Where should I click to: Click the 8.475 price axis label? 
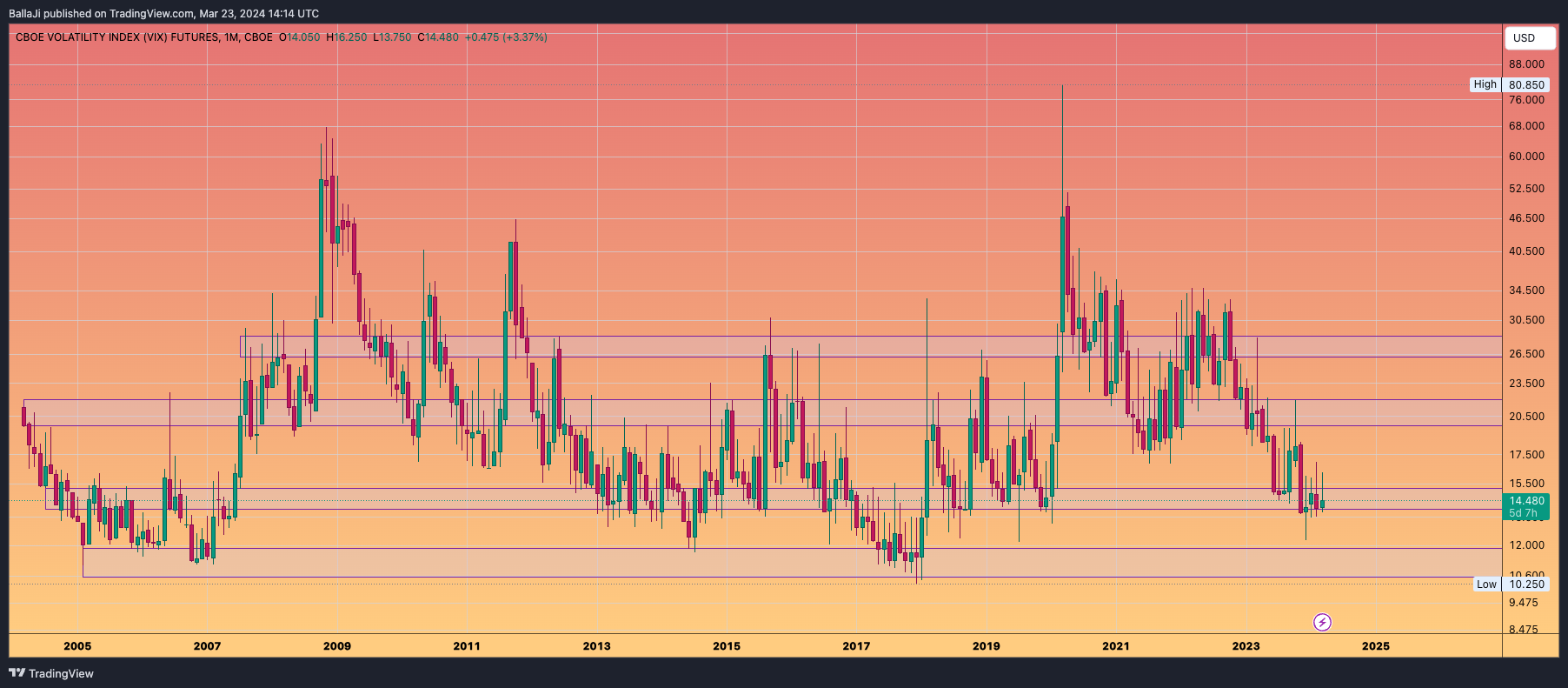(x=1523, y=630)
